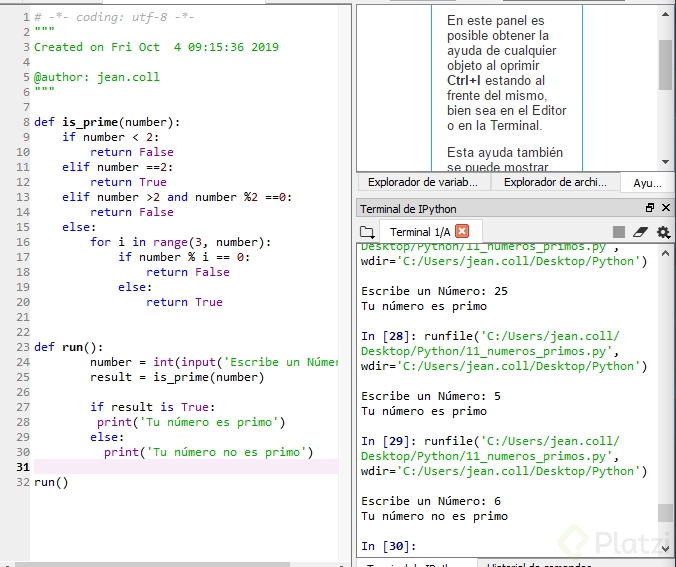Click the 'Created on Fri Oct 4' line
The image size is (676, 567).
tap(156, 47)
